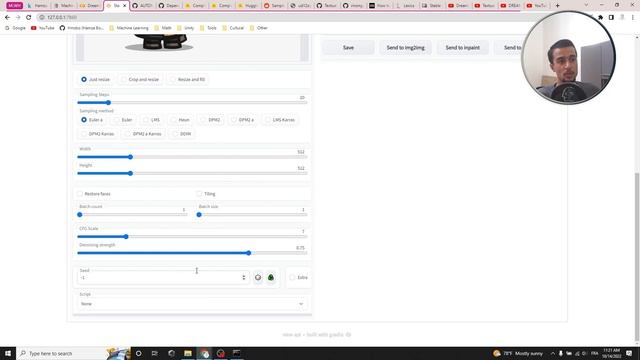640x360 pixels.
Task: Click the Batch count slider handle
Action: [x=80, y=214]
